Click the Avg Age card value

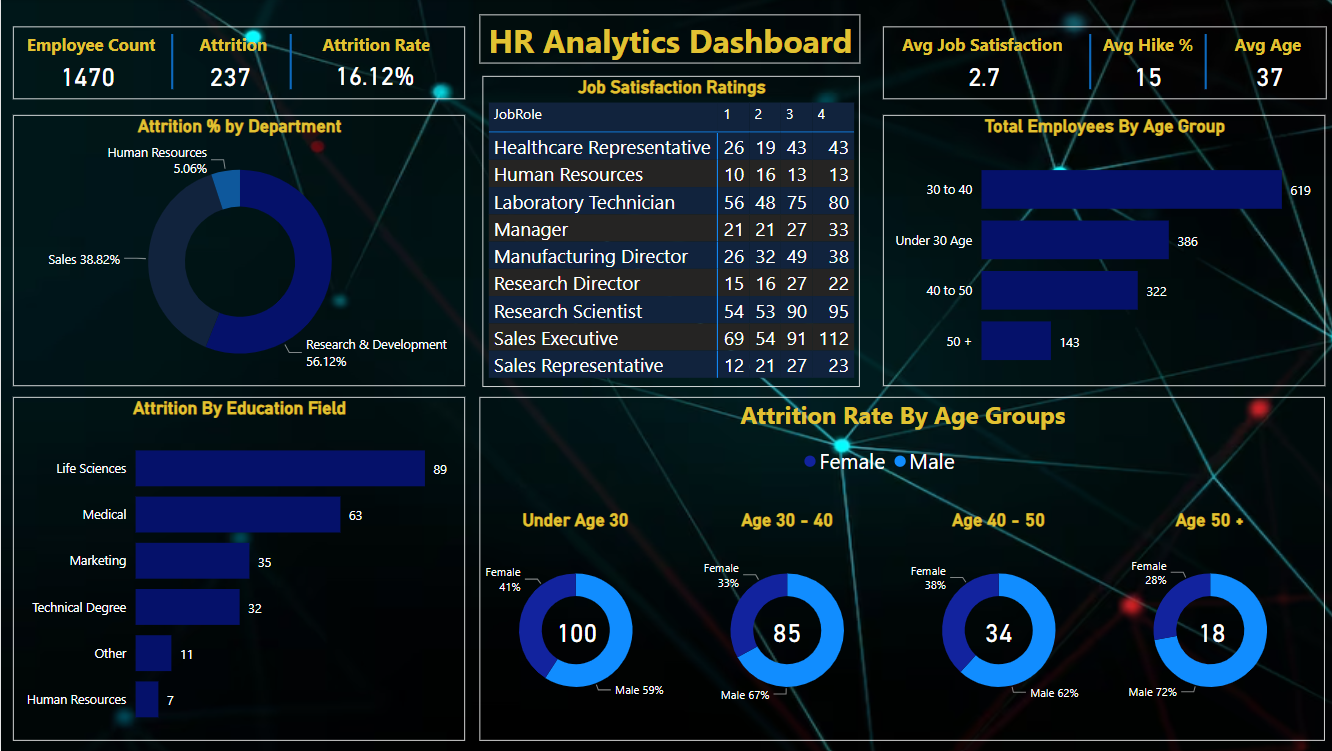1268,77
